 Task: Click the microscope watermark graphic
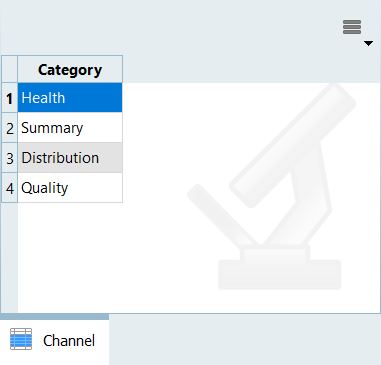(272, 187)
